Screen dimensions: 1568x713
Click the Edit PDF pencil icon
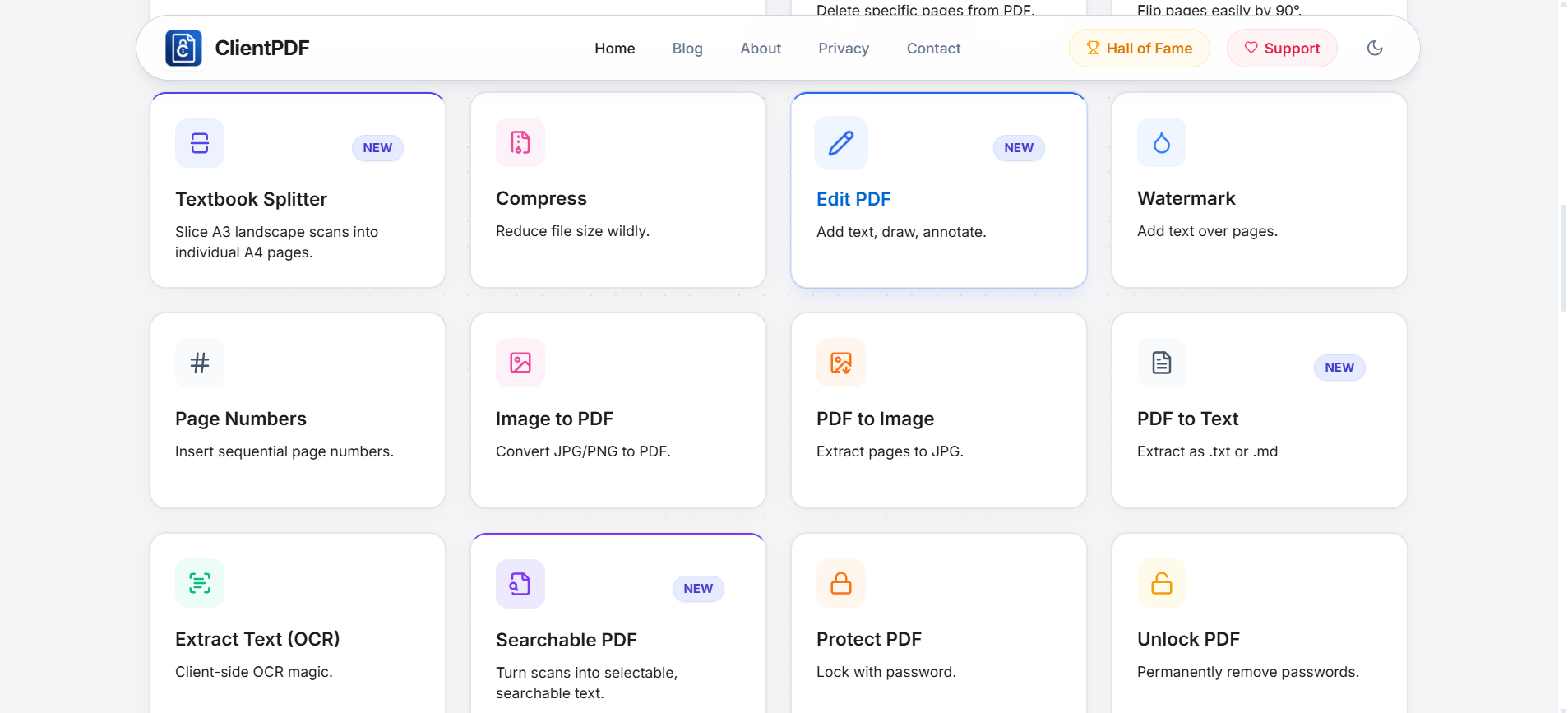[841, 143]
